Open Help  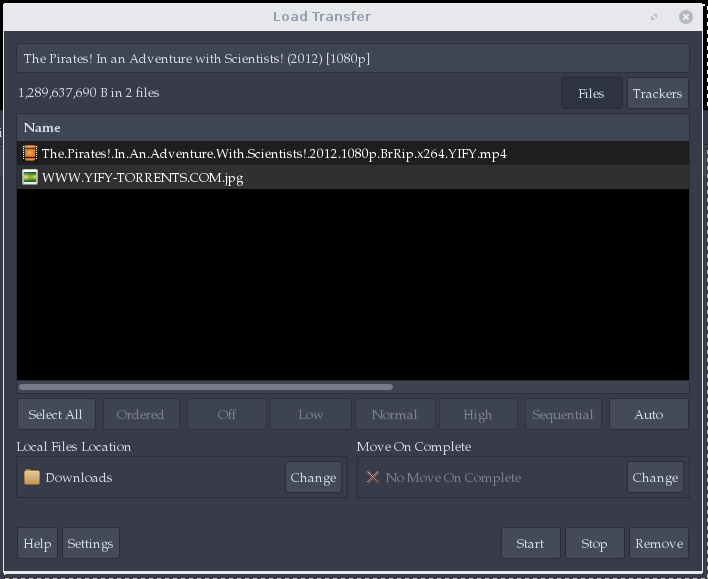37,543
